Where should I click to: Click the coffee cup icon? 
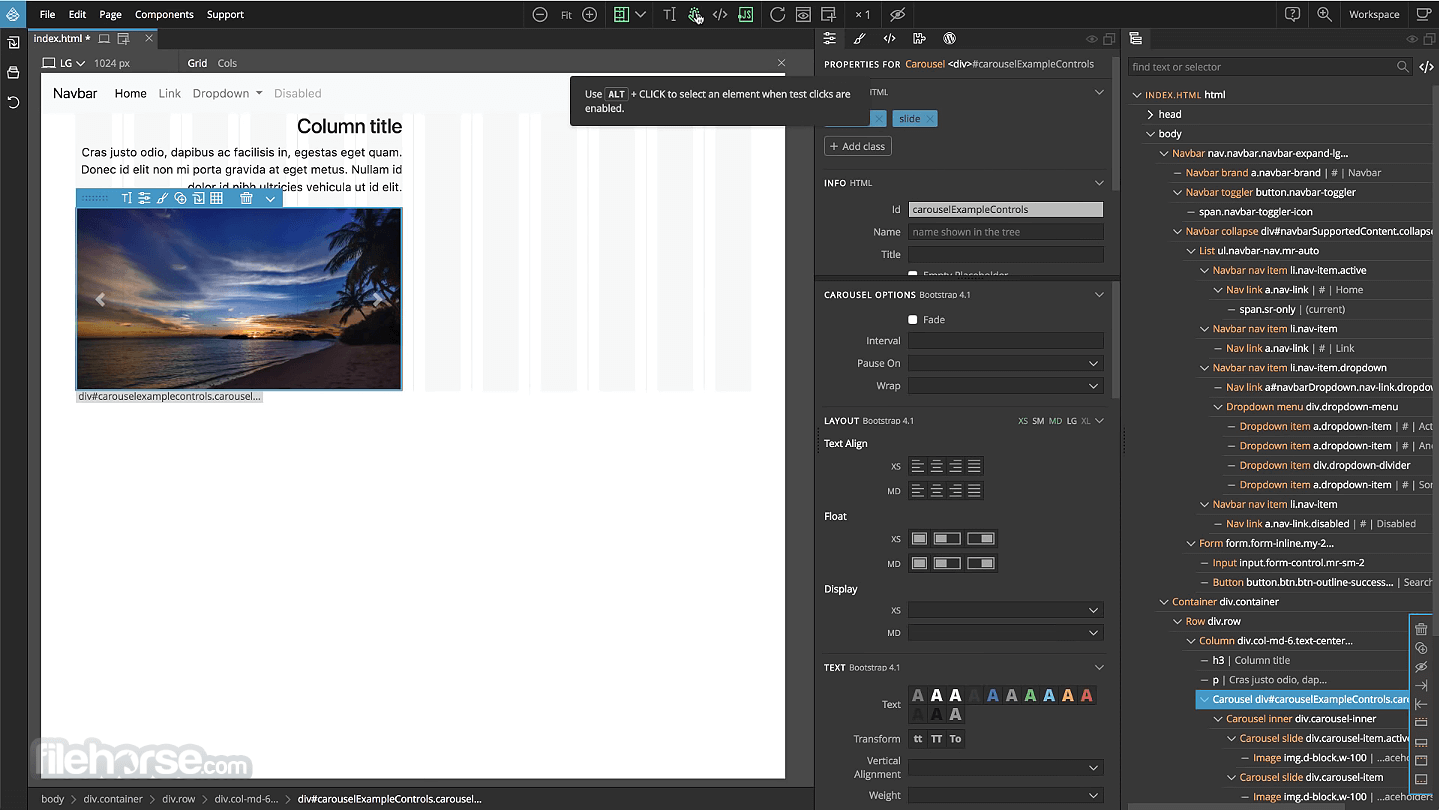[x=1425, y=14]
